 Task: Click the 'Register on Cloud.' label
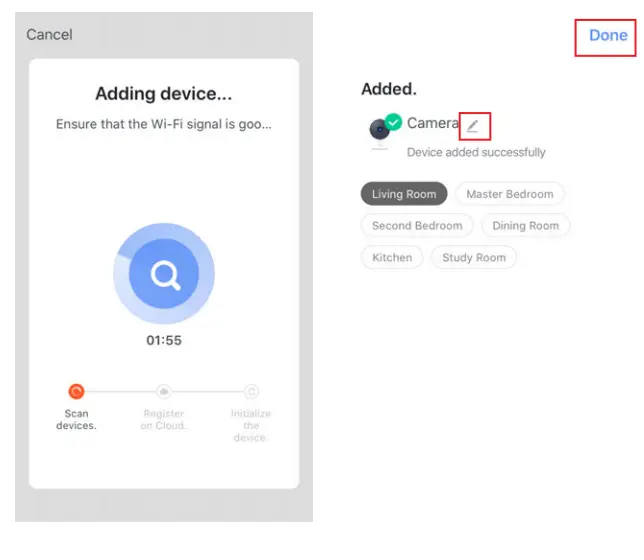(x=164, y=419)
